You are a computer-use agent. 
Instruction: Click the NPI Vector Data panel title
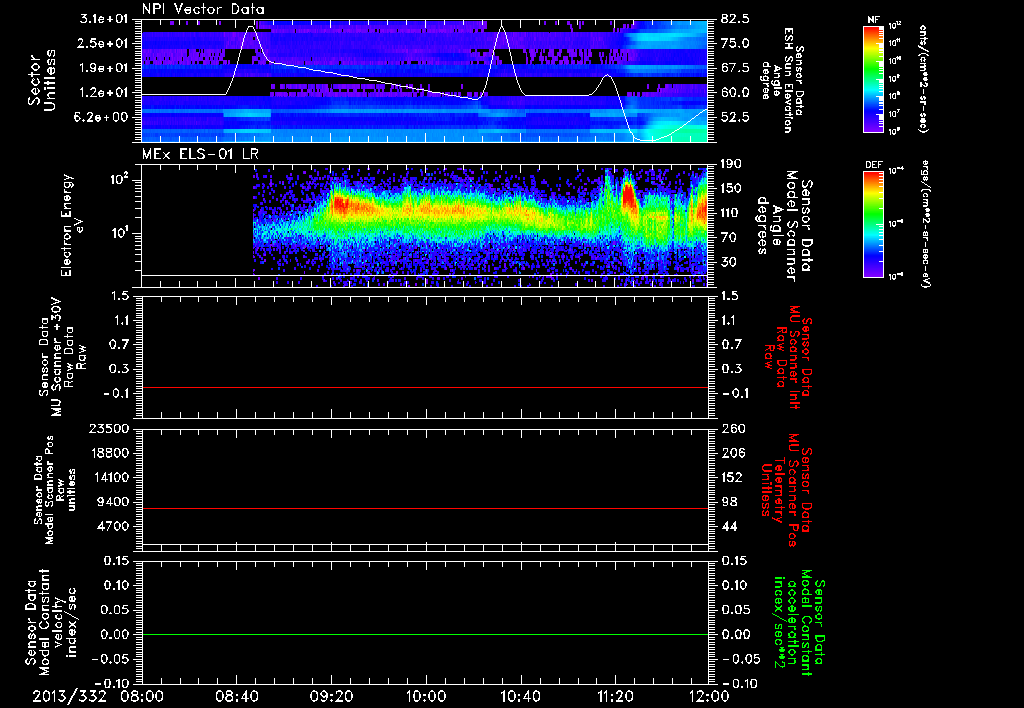coord(203,9)
